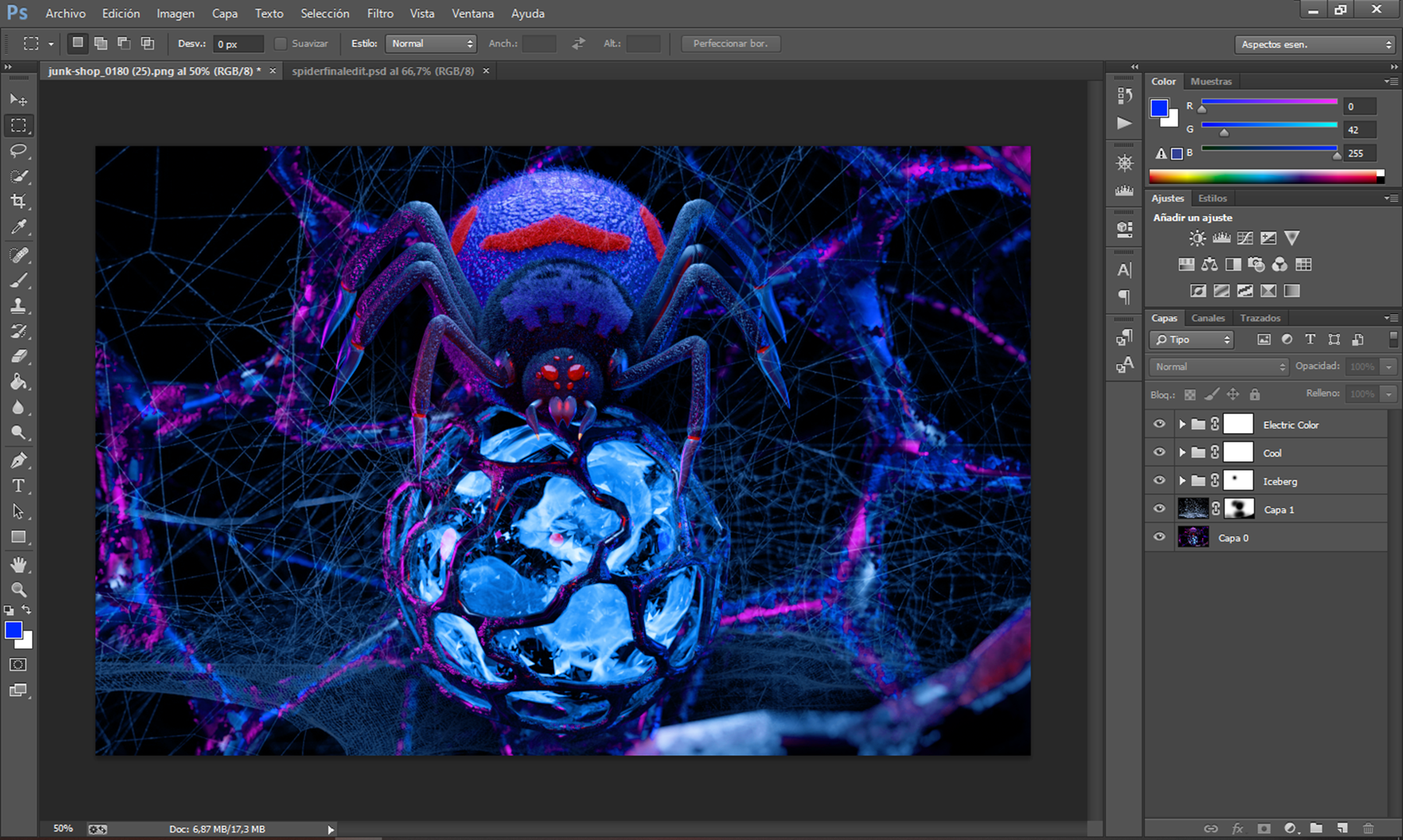The image size is (1403, 840).
Task: Toggle lock transparent pixels
Action: tap(1189, 394)
